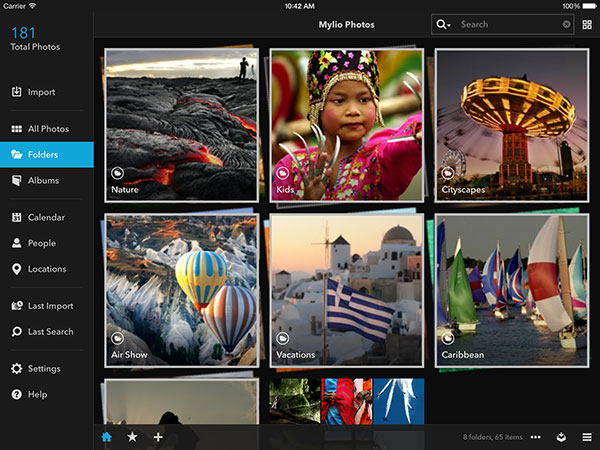600x450 pixels.
Task: Click the Last Import icon
Action: (17, 306)
